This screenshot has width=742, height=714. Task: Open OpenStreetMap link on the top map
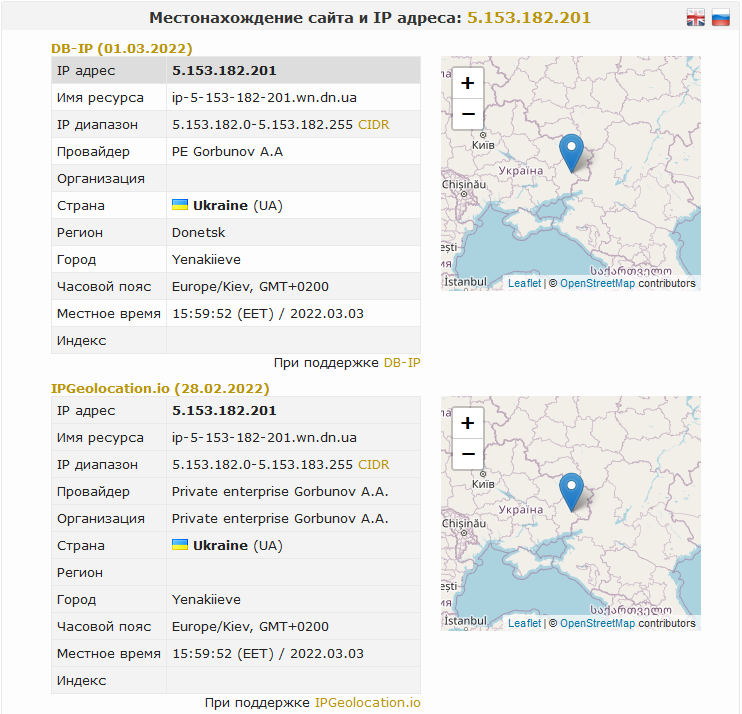[597, 284]
